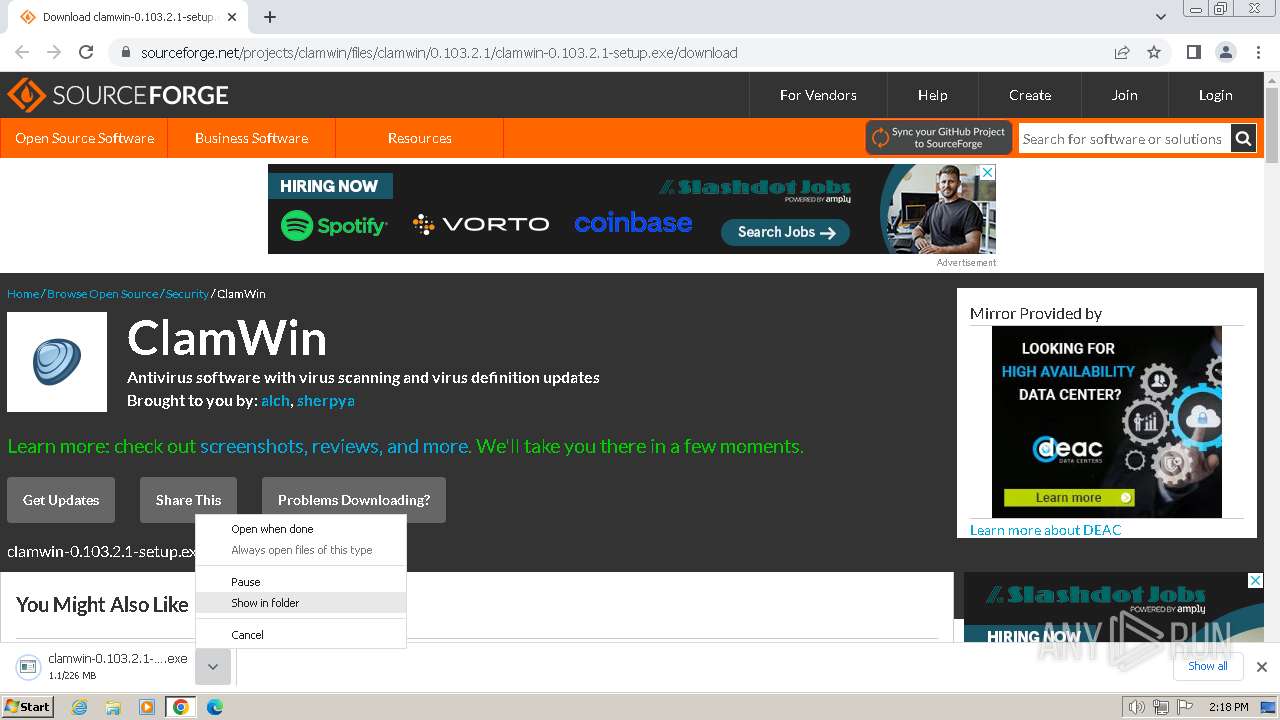Click the Action Center flag icon
Viewport: 1280px width, 720px height.
pos(1185,707)
